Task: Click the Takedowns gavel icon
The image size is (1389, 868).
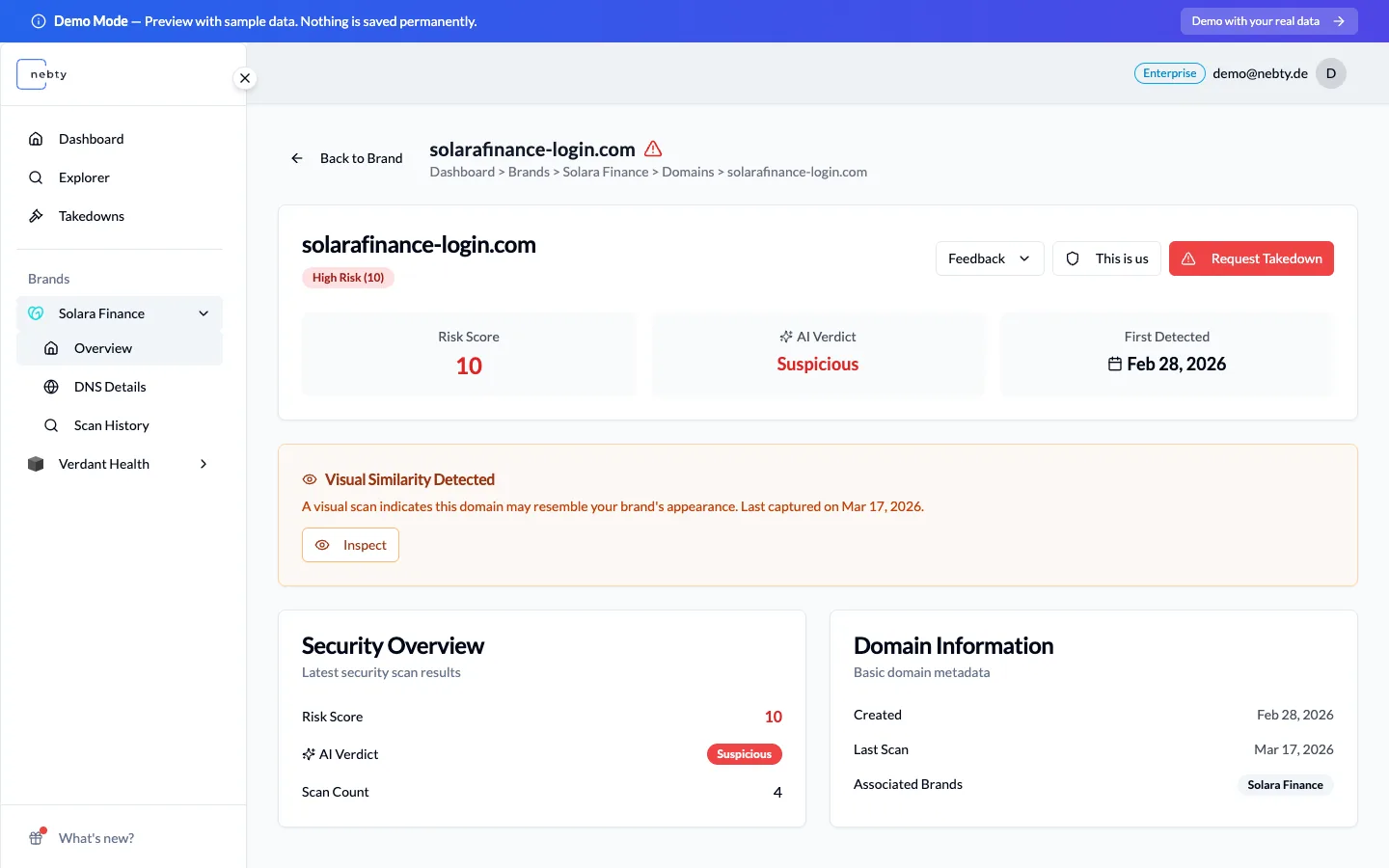Action: [36, 216]
